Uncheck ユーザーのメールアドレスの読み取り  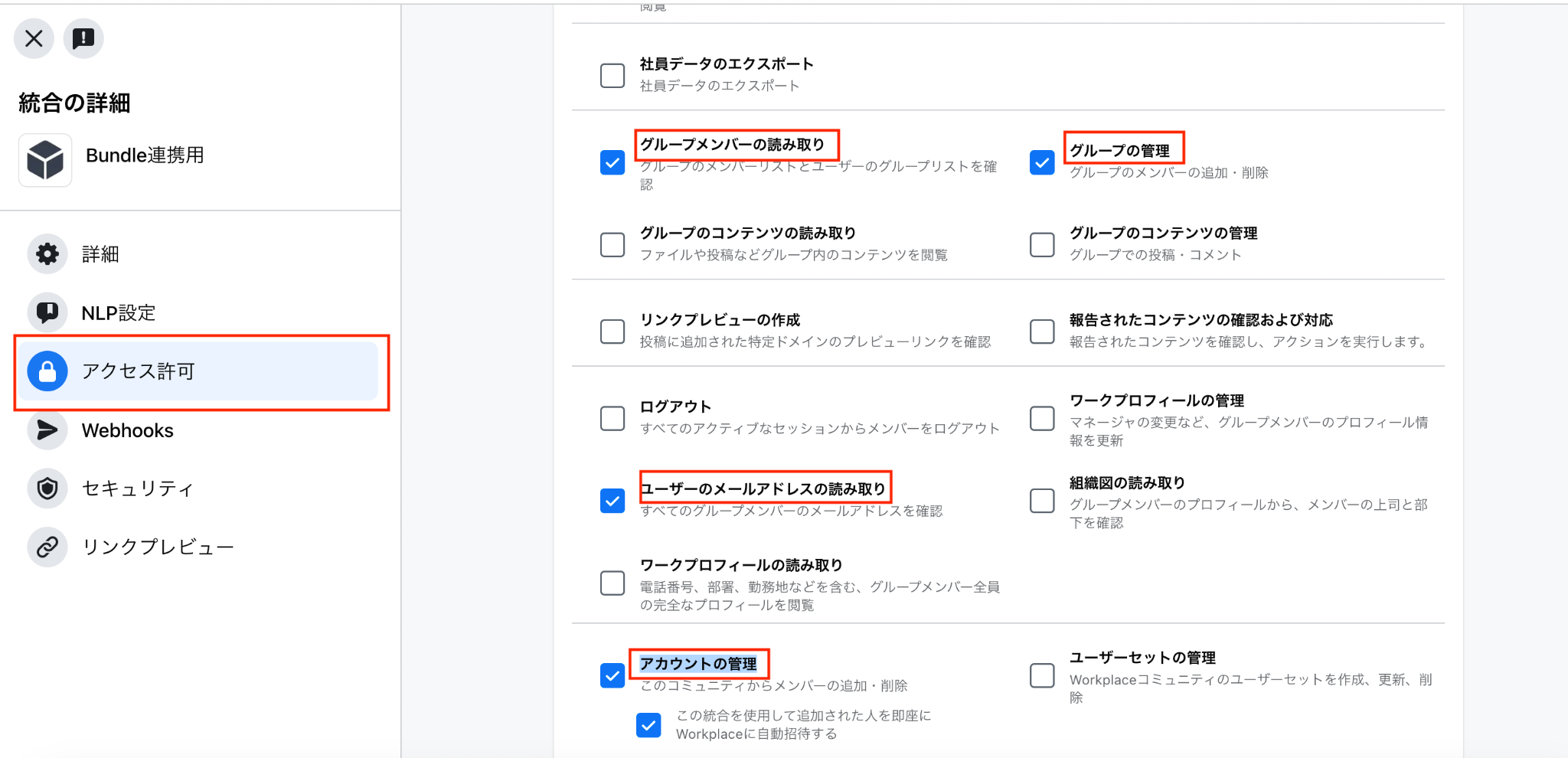(x=612, y=501)
